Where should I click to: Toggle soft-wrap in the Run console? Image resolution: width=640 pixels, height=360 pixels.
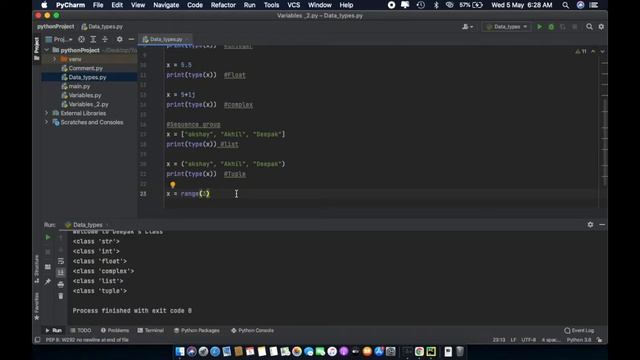61,261
